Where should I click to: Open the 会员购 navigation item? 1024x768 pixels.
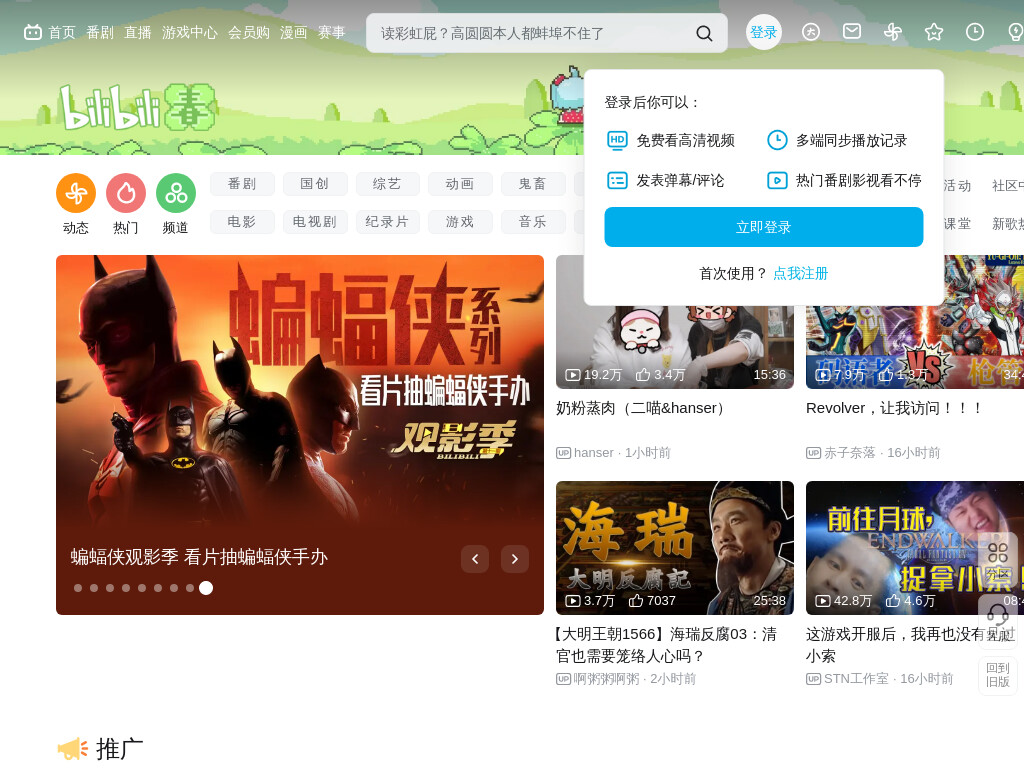(x=249, y=33)
